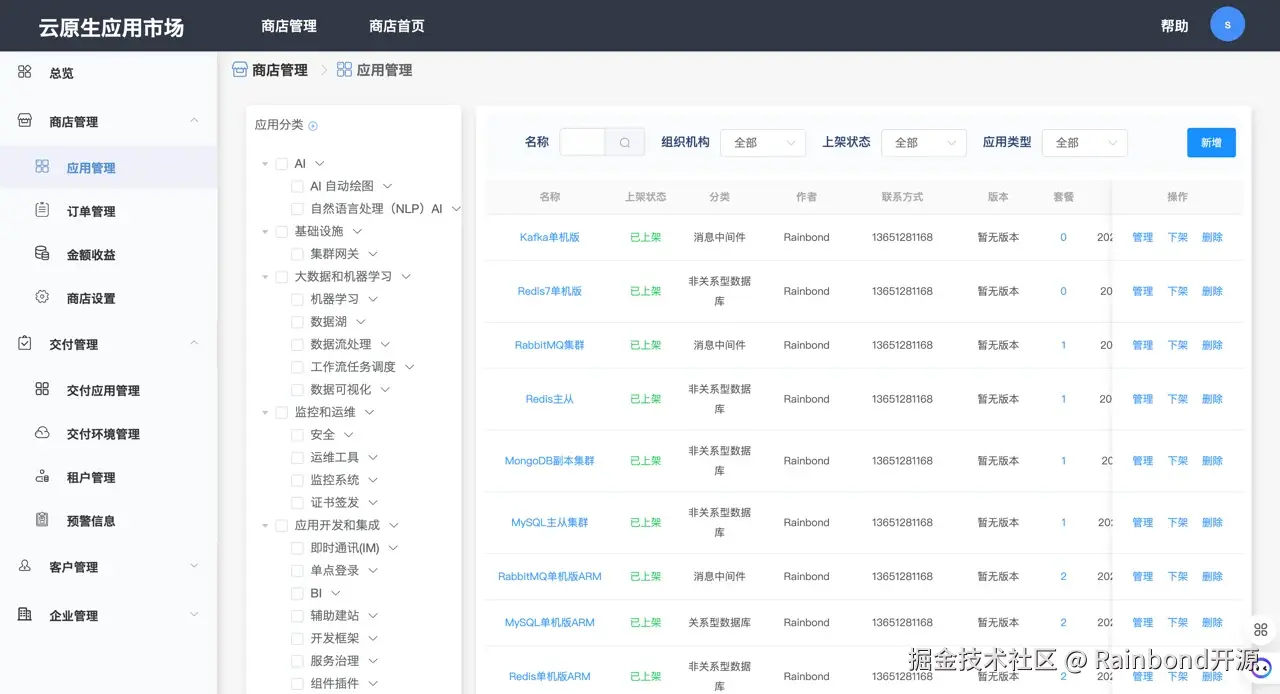1280x694 pixels.
Task: Click the 新增 button
Action: tap(1211, 143)
